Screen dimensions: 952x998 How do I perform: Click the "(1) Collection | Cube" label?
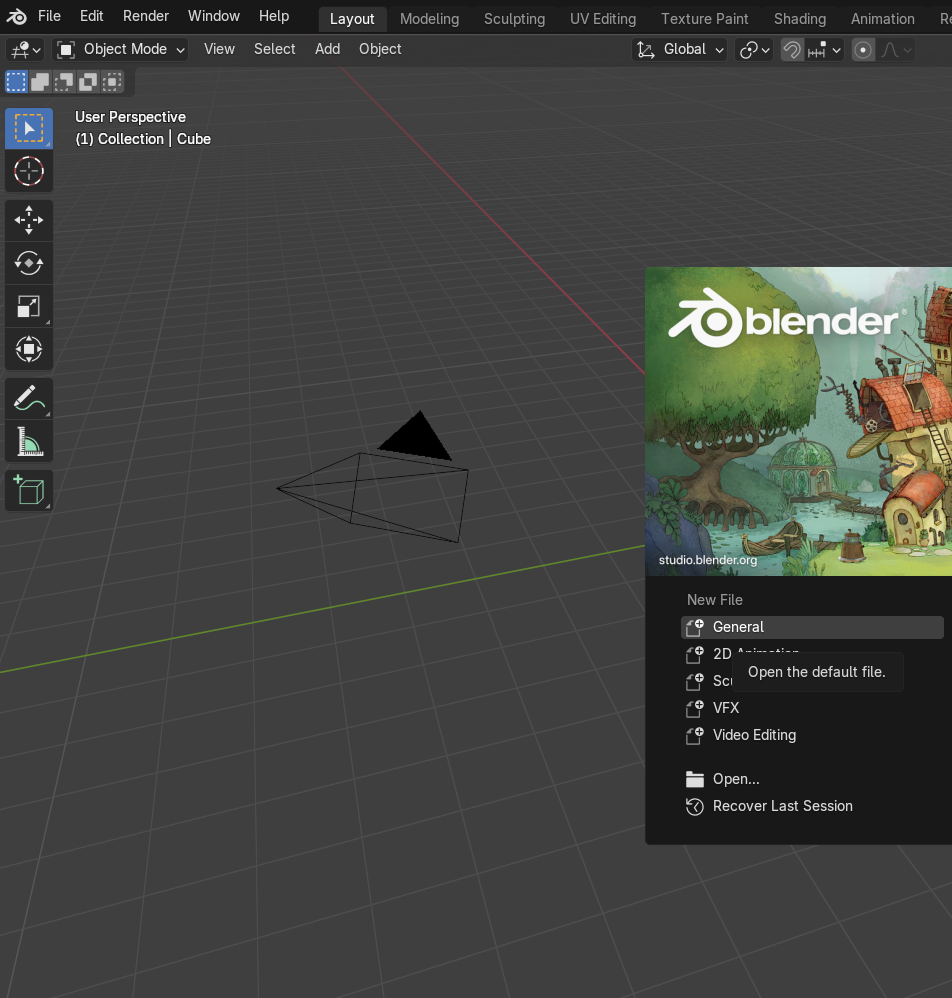click(x=143, y=139)
